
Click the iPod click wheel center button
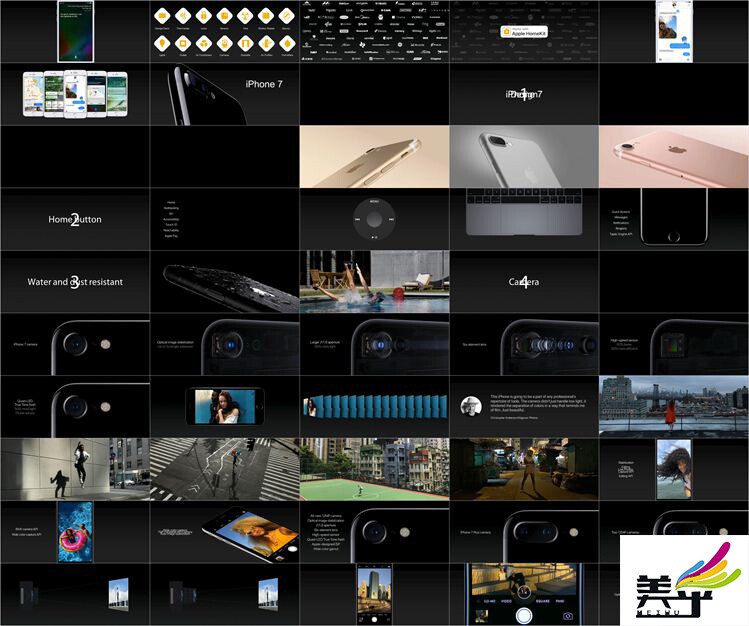[374, 220]
